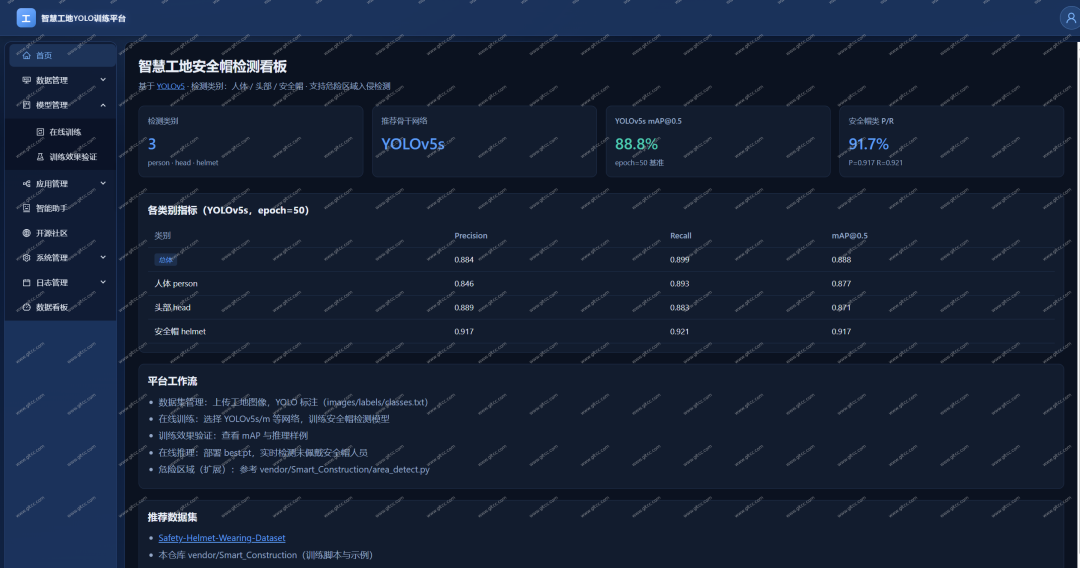Select 在线训练 submenu entry
The image size is (1080, 568).
[x=63, y=132]
